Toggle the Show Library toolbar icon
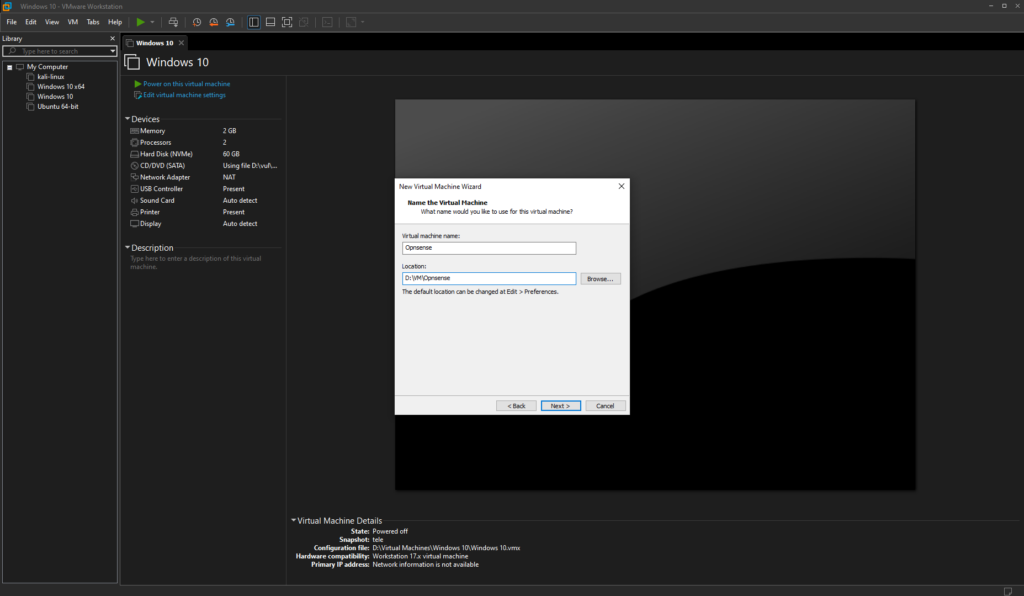This screenshot has height=596, width=1024. [253, 22]
